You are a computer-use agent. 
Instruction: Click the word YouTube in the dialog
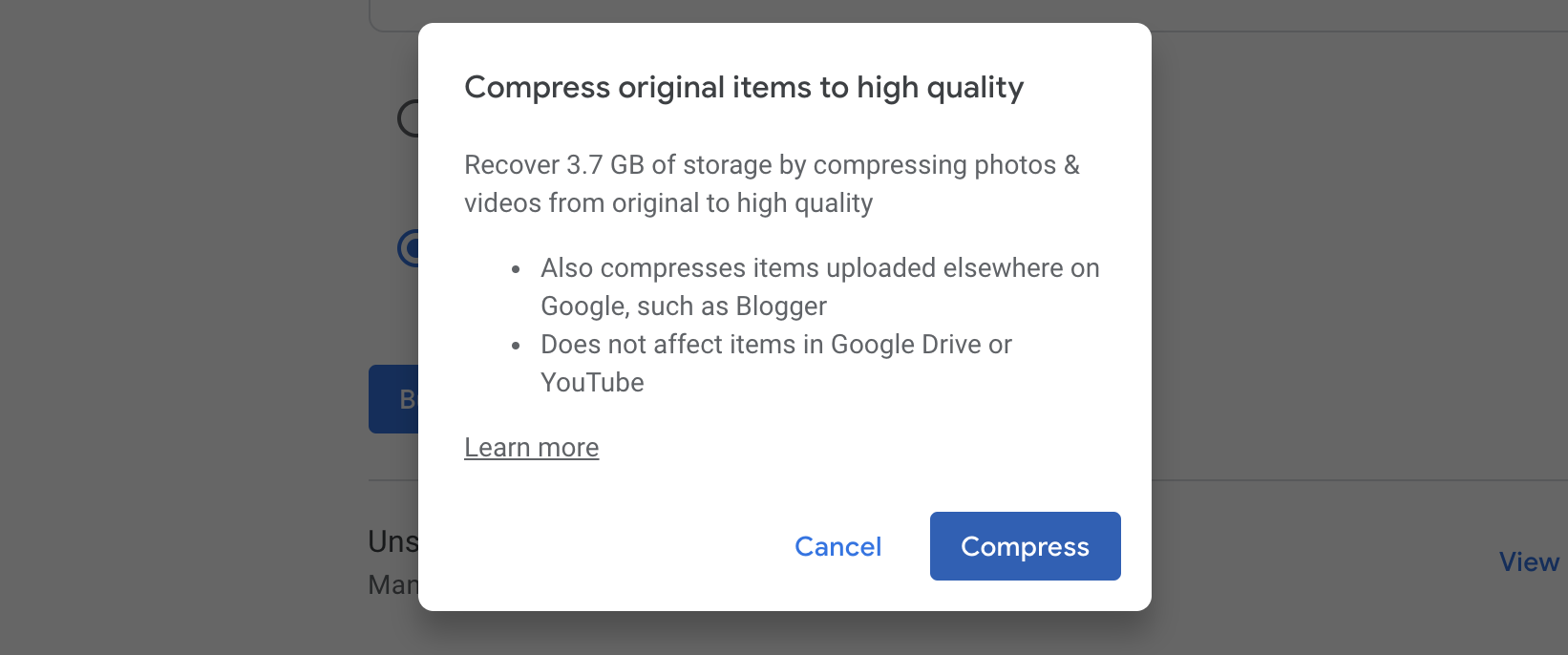point(592,382)
